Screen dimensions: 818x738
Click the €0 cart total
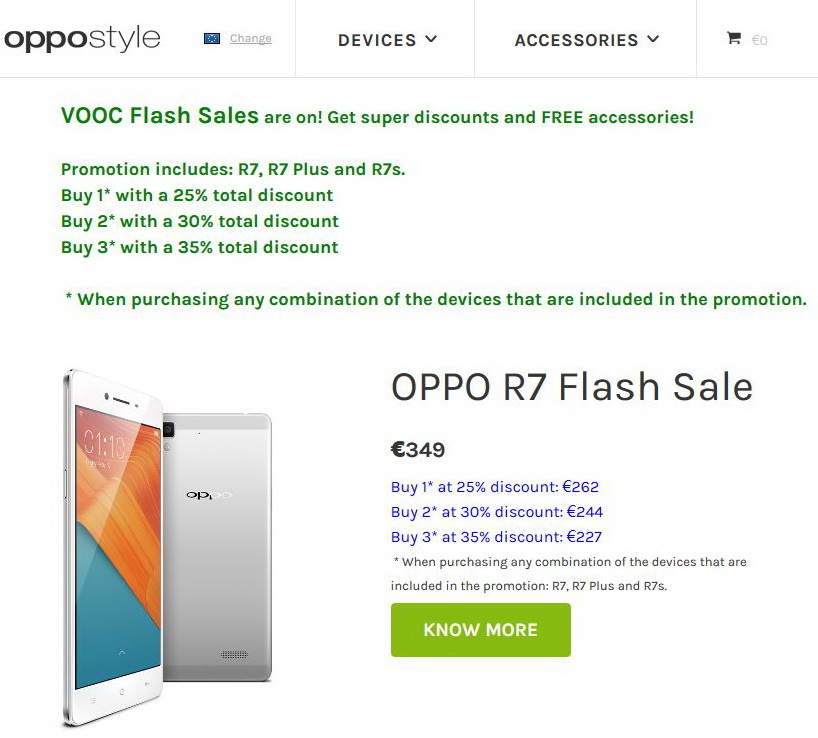click(759, 41)
